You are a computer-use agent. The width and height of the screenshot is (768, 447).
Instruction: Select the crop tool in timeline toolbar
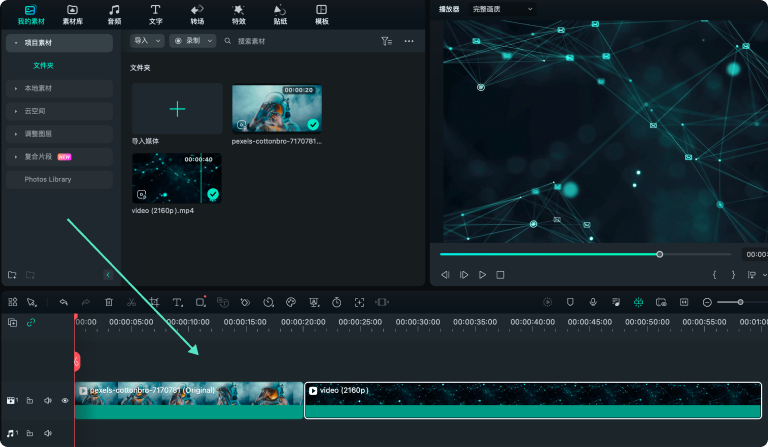click(x=155, y=302)
